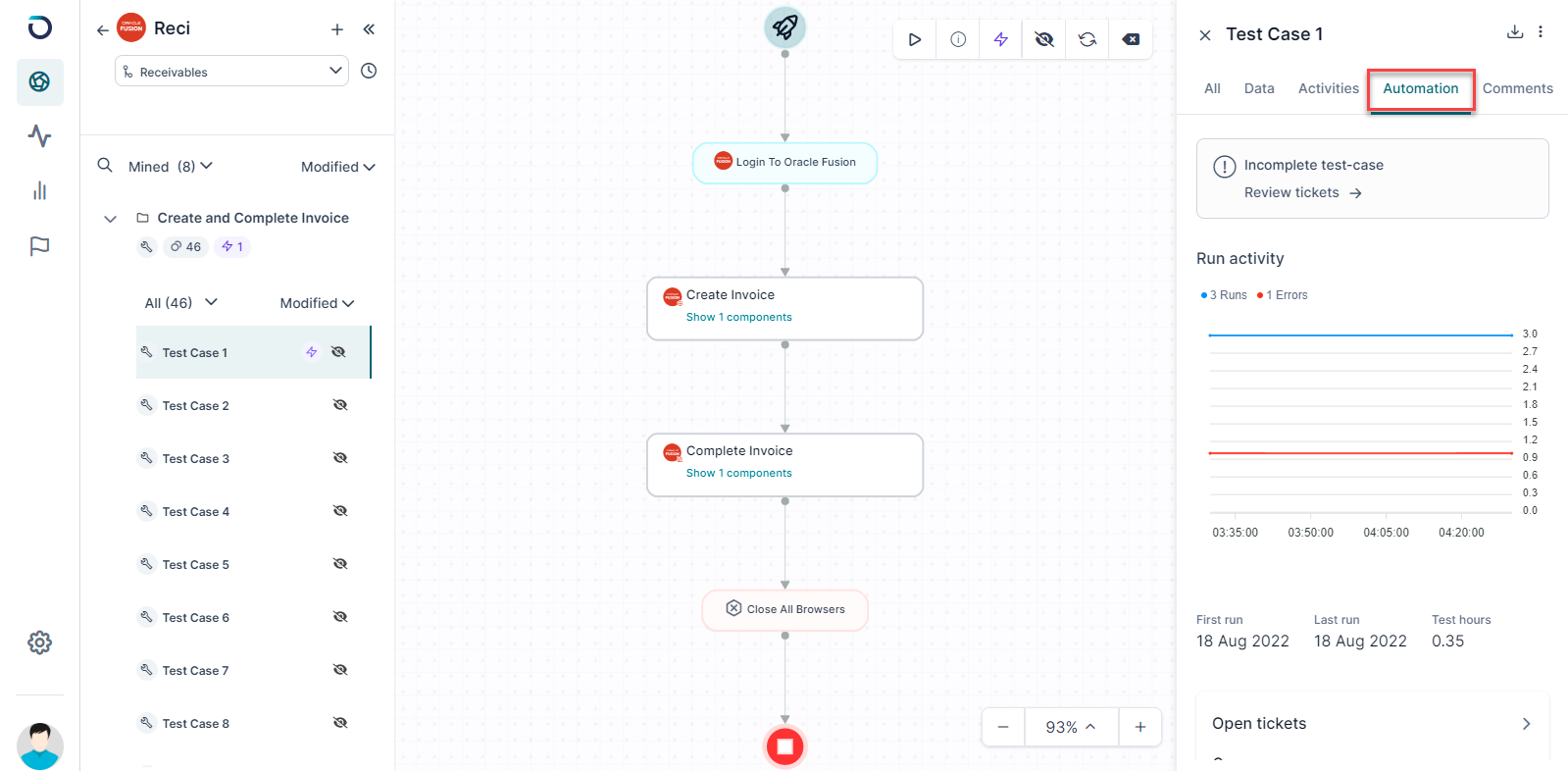This screenshot has height=771, width=1568.
Task: Toggle visibility eye on Test Case 4
Action: (x=340, y=511)
